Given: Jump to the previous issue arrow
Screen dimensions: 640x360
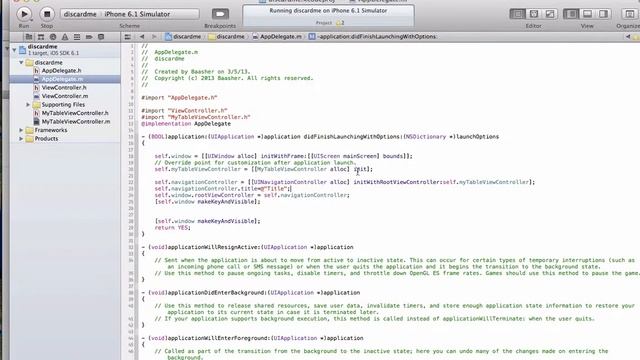Looking at the screenshot, I should click(x=628, y=37).
